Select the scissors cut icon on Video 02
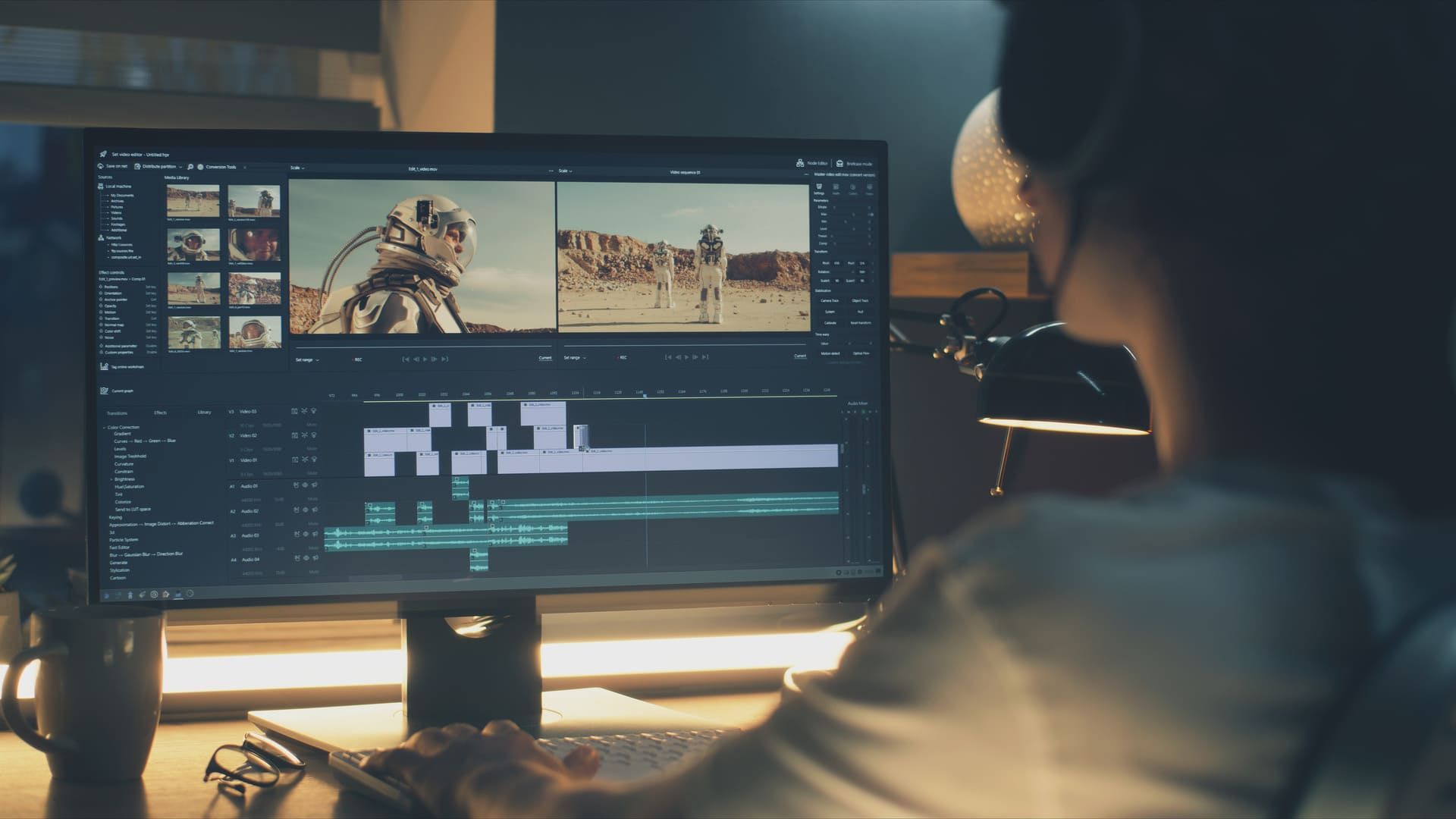 click(x=304, y=435)
